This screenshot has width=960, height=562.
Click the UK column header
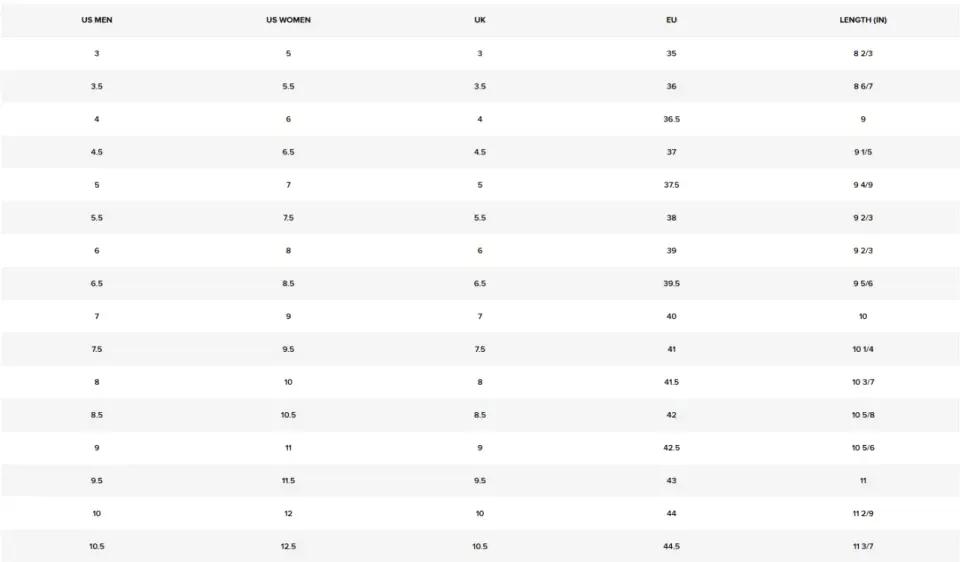pyautogui.click(x=480, y=20)
